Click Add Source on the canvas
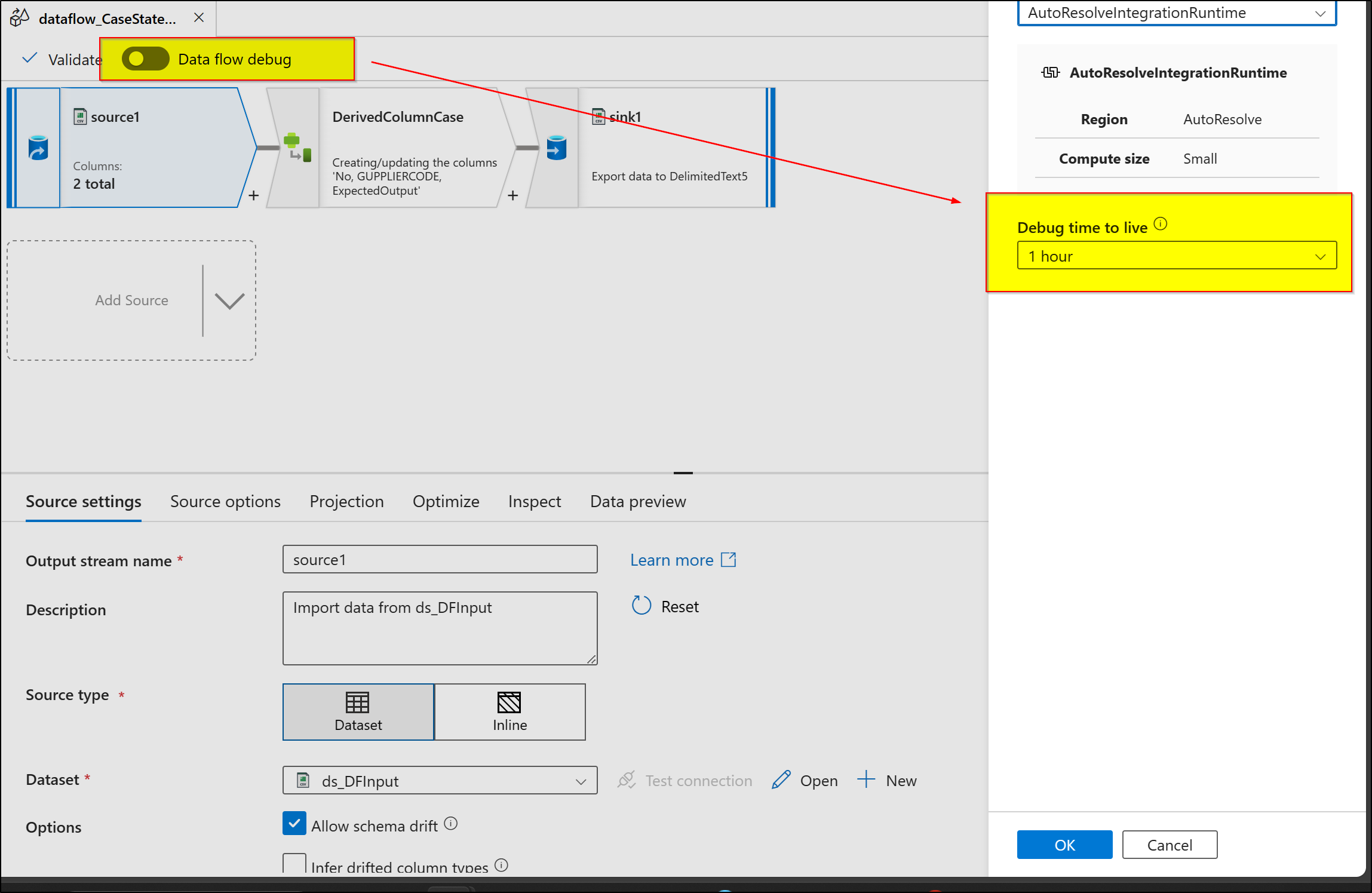1372x893 pixels. (x=131, y=300)
